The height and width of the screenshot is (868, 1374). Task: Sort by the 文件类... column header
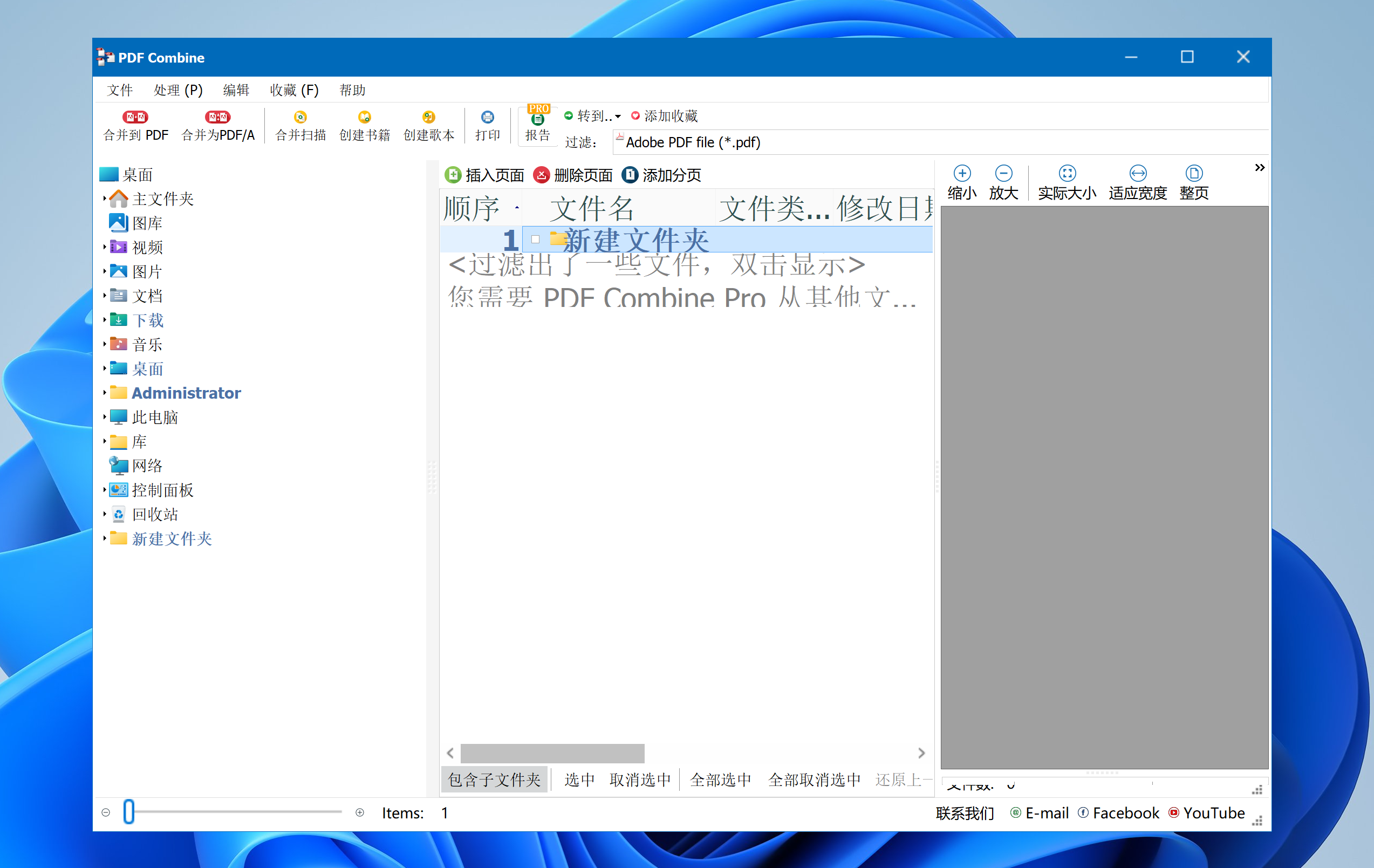click(774, 208)
